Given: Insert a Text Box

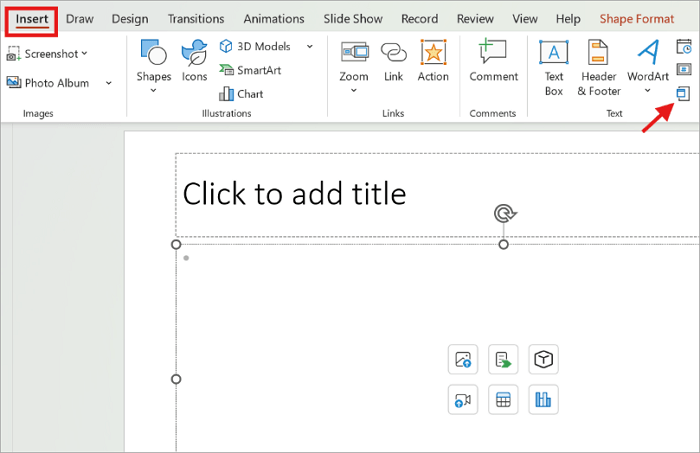Looking at the screenshot, I should 554,67.
